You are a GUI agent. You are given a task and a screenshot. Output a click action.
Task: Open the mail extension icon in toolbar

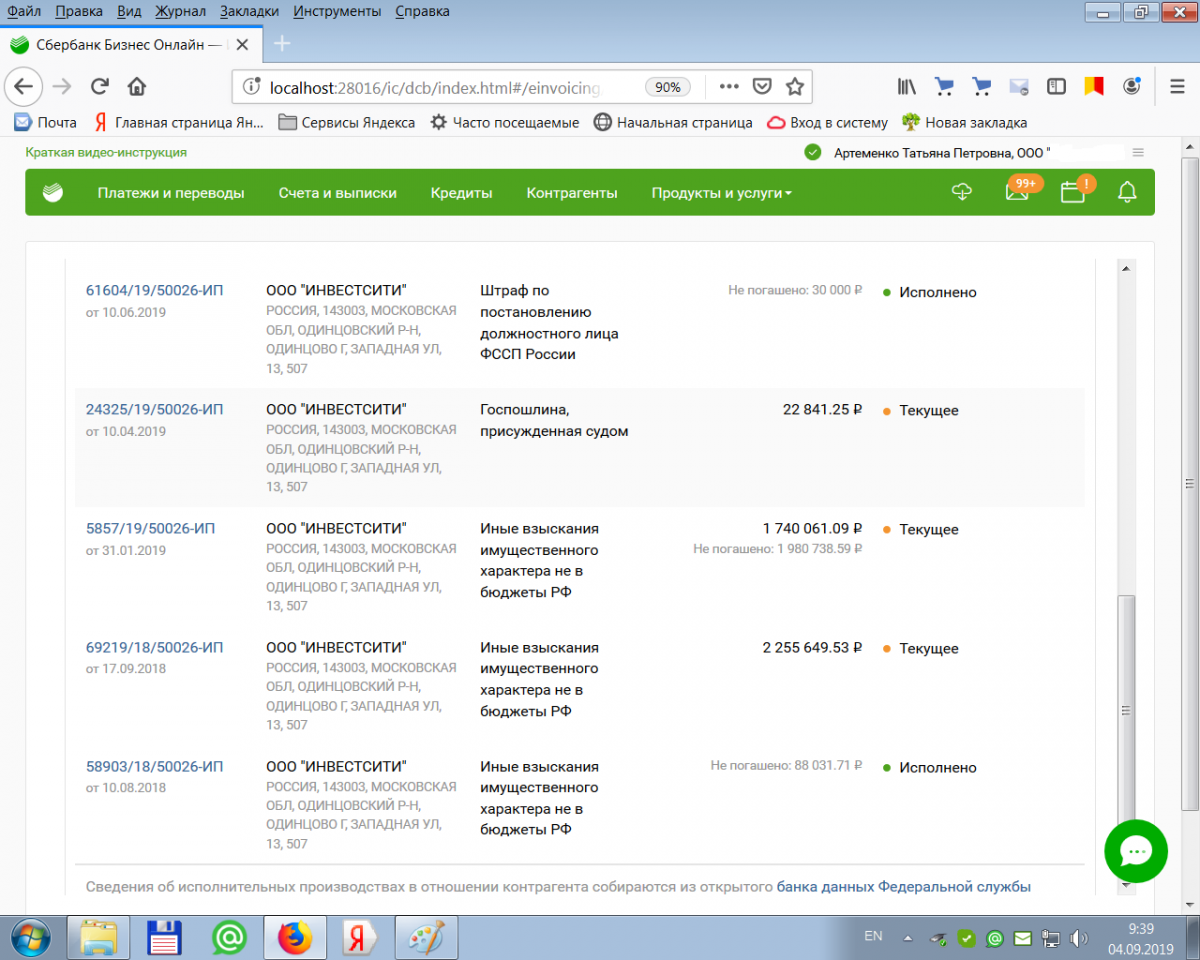pos(1019,87)
